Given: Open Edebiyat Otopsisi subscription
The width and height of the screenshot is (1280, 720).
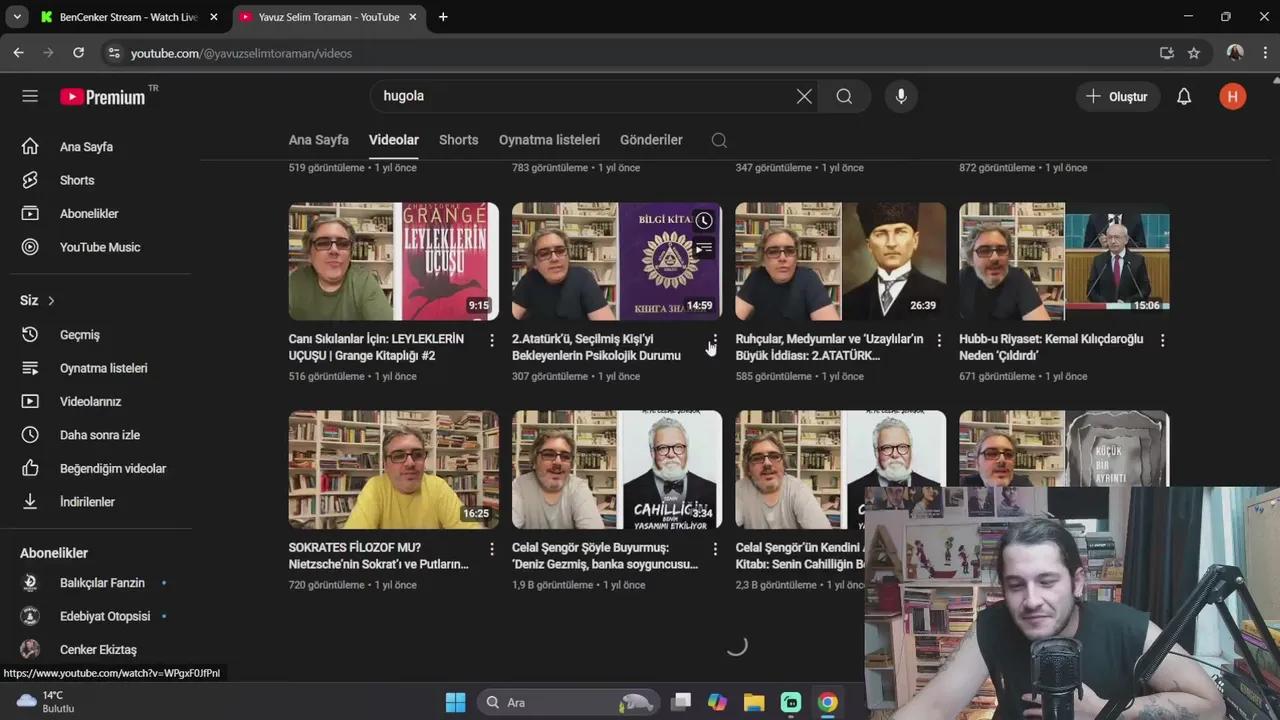Looking at the screenshot, I should [x=100, y=616].
